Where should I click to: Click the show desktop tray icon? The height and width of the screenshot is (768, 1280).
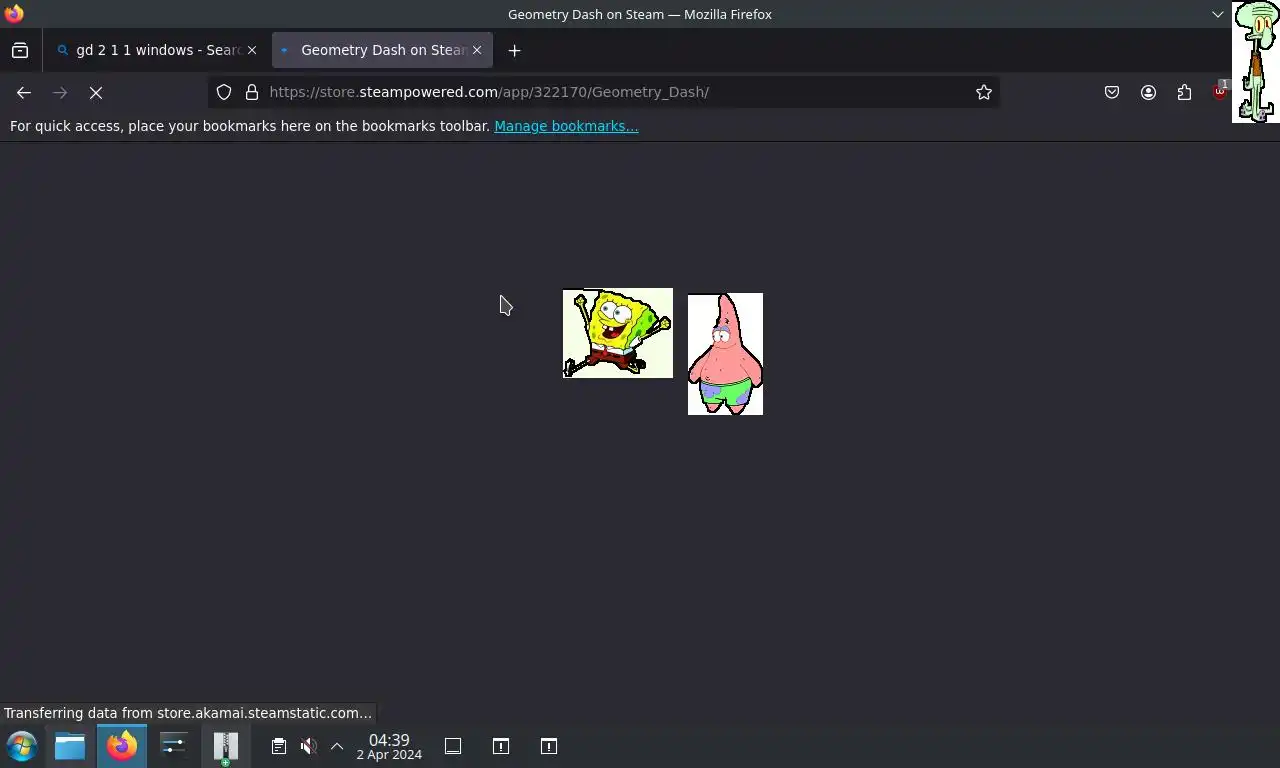[x=453, y=746]
